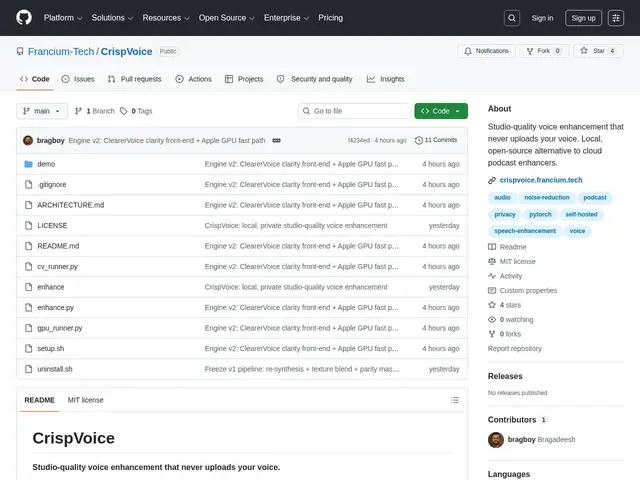Switch to the MIT license tab
Image resolution: width=640 pixels, height=480 pixels.
click(x=85, y=400)
